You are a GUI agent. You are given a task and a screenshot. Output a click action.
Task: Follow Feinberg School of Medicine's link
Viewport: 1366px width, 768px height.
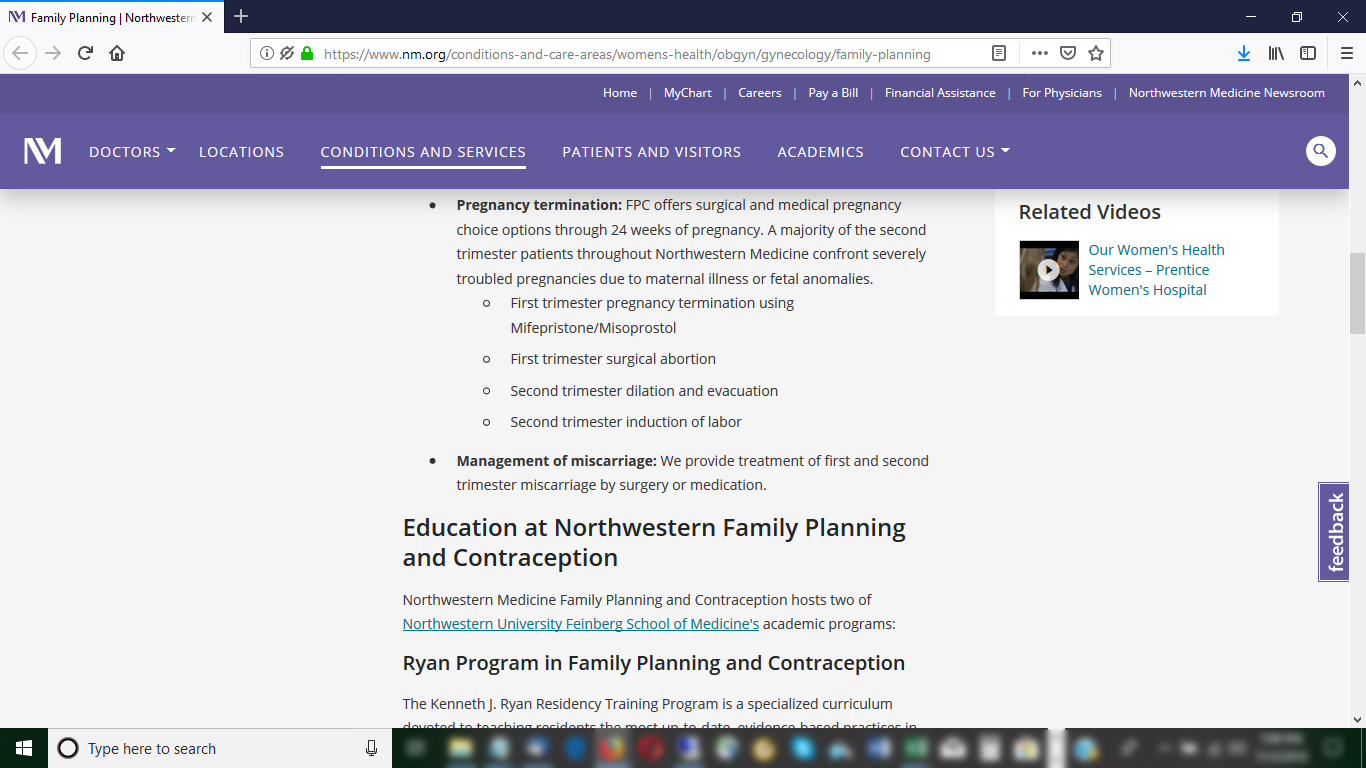point(581,624)
